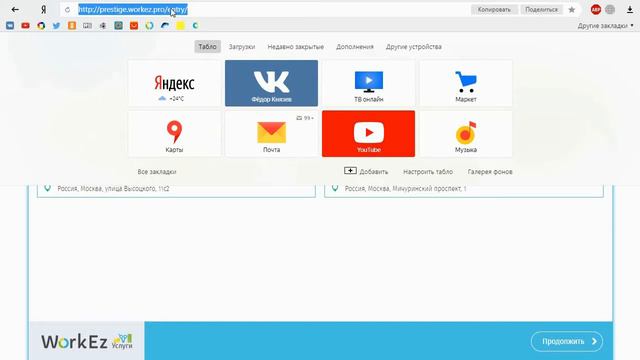The width and height of the screenshot is (640, 360).
Task: Click the WorkEz Услуги logo
Action: pos(87,341)
